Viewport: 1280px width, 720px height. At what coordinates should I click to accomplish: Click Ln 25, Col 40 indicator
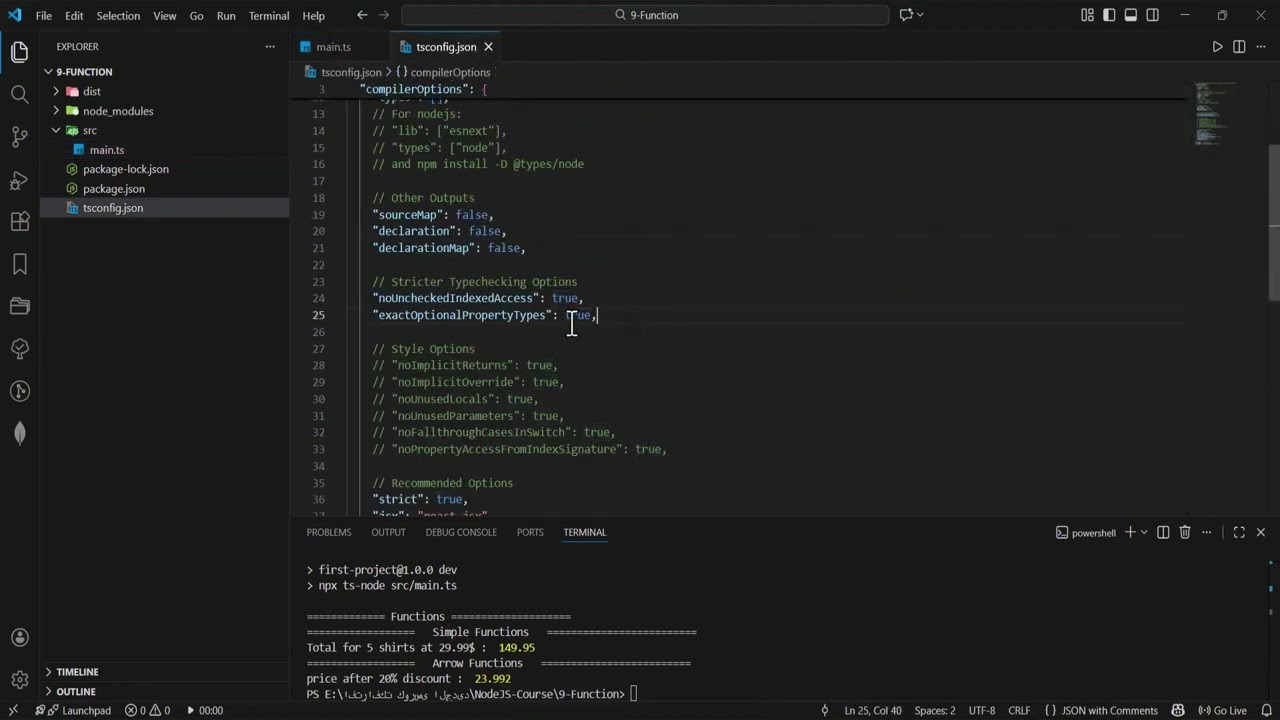pyautogui.click(x=872, y=711)
